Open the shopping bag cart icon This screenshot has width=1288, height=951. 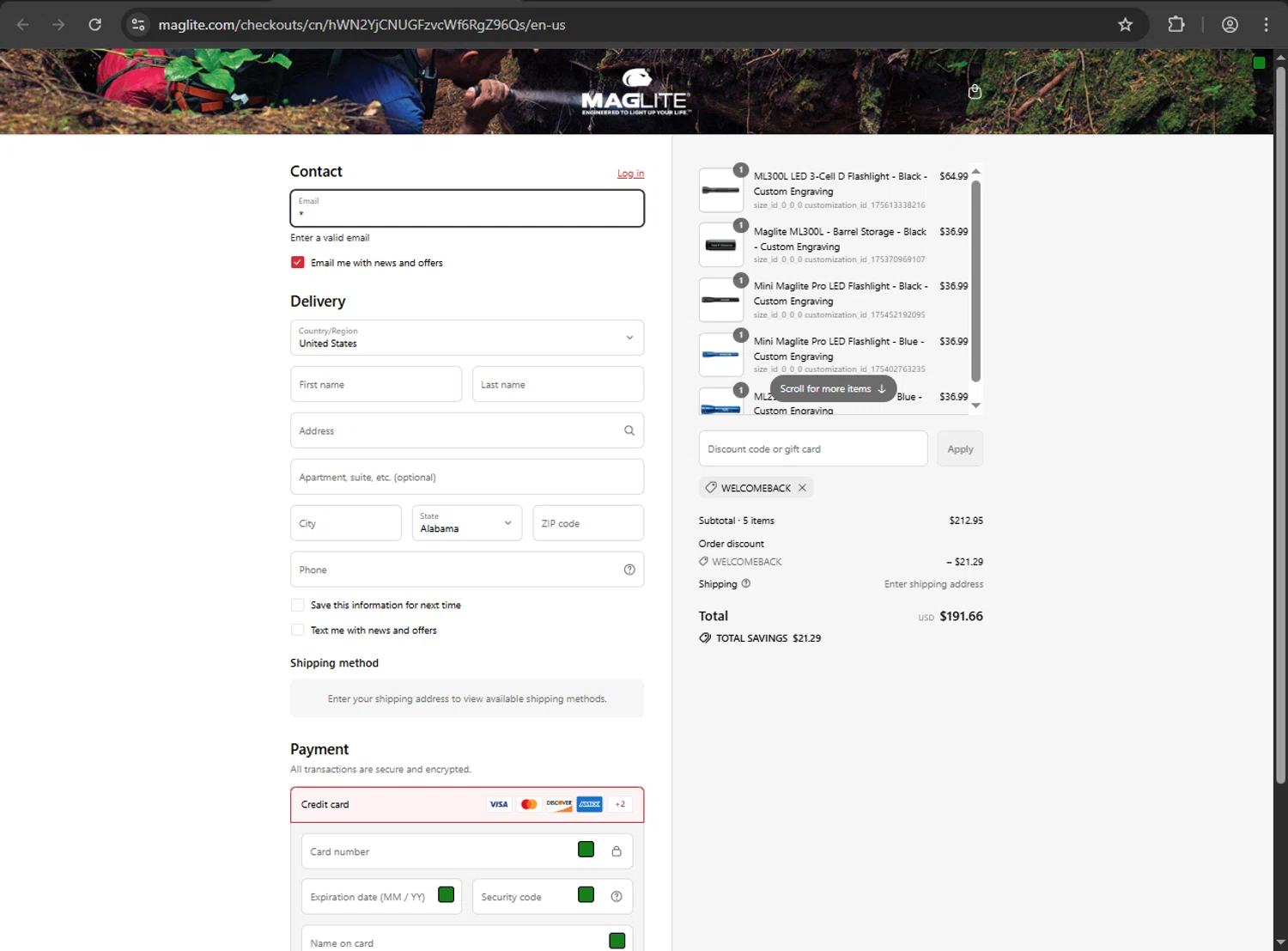(975, 92)
